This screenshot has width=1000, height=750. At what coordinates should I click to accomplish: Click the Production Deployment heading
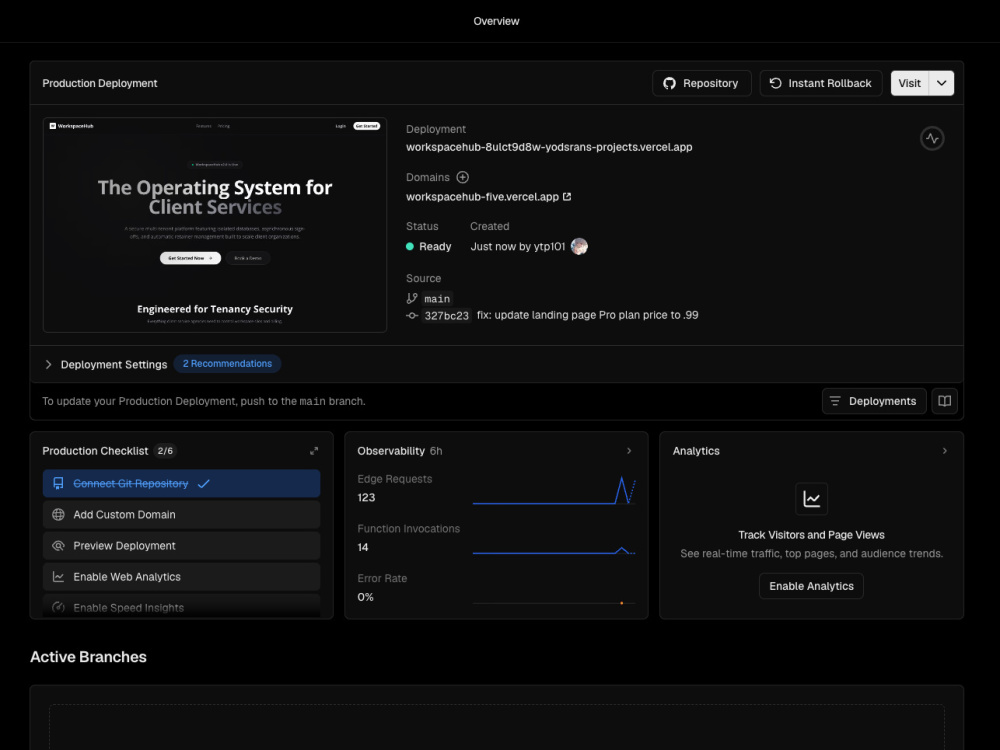coord(100,84)
